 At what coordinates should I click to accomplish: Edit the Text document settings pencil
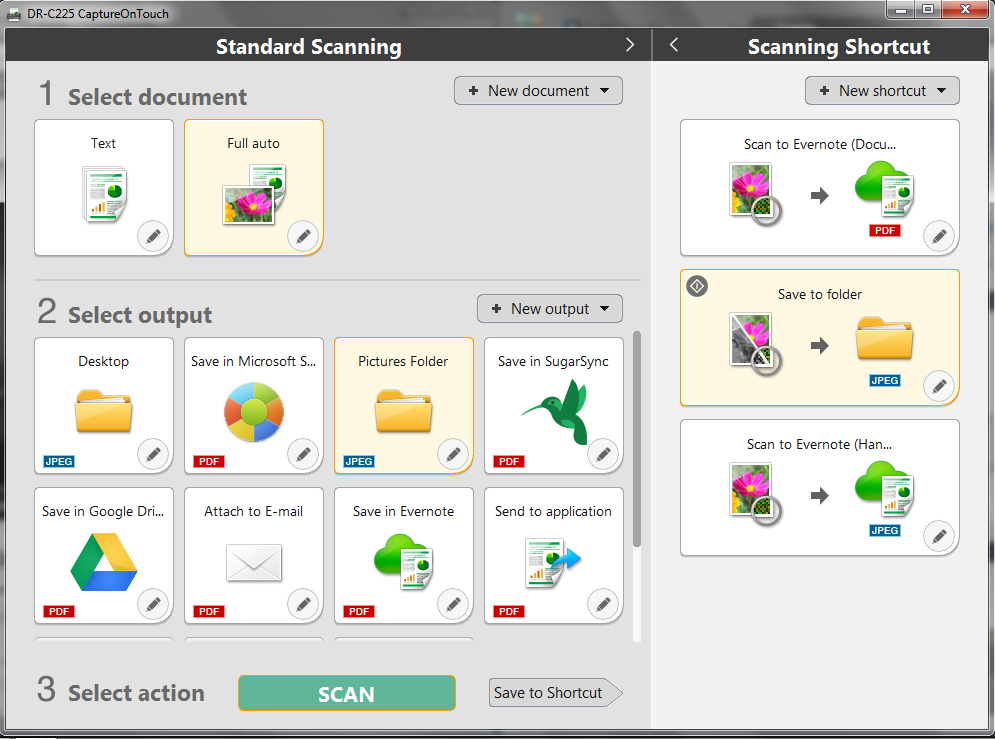click(x=153, y=237)
